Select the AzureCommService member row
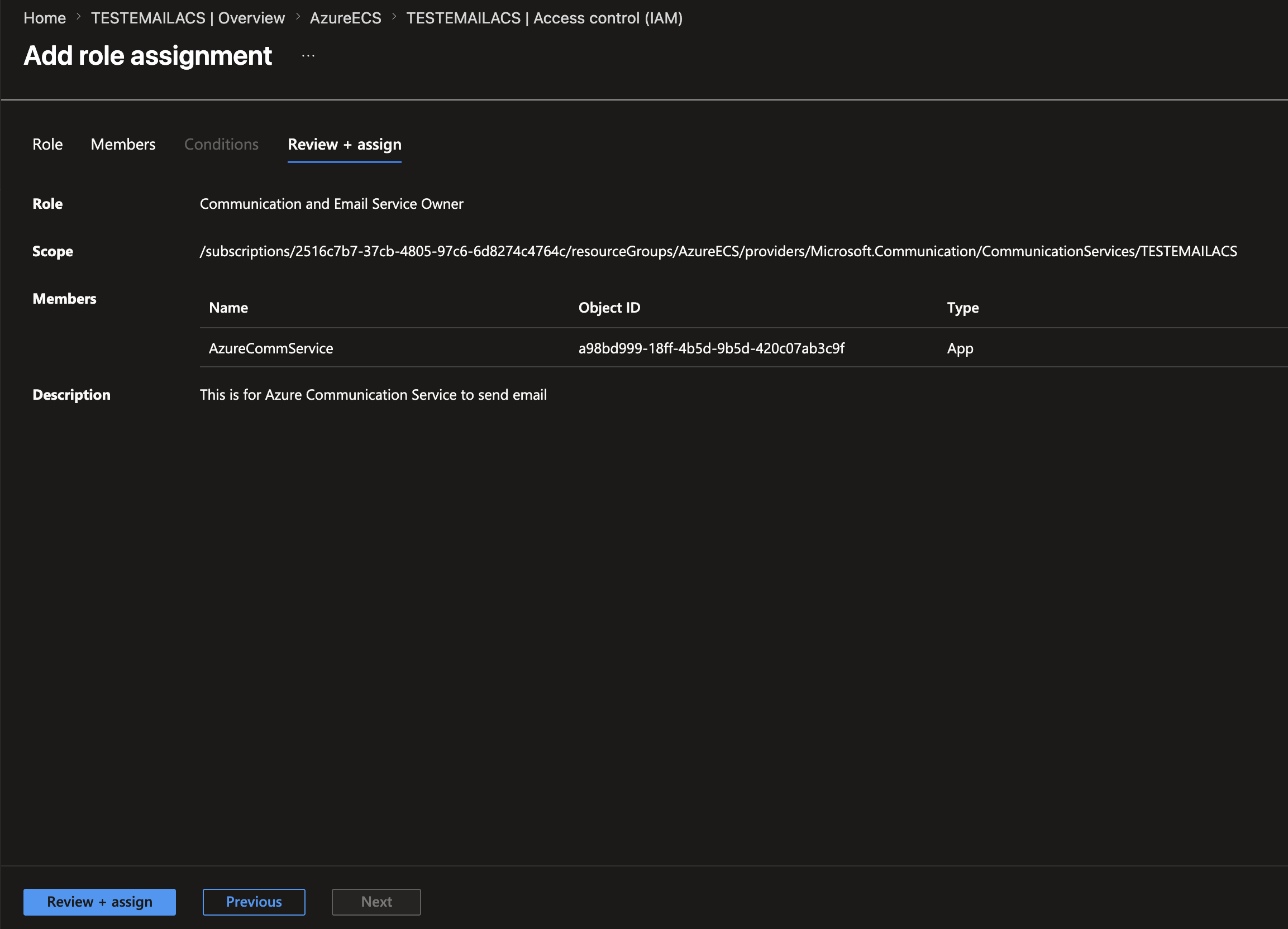This screenshot has height=929, width=1288. [x=744, y=348]
